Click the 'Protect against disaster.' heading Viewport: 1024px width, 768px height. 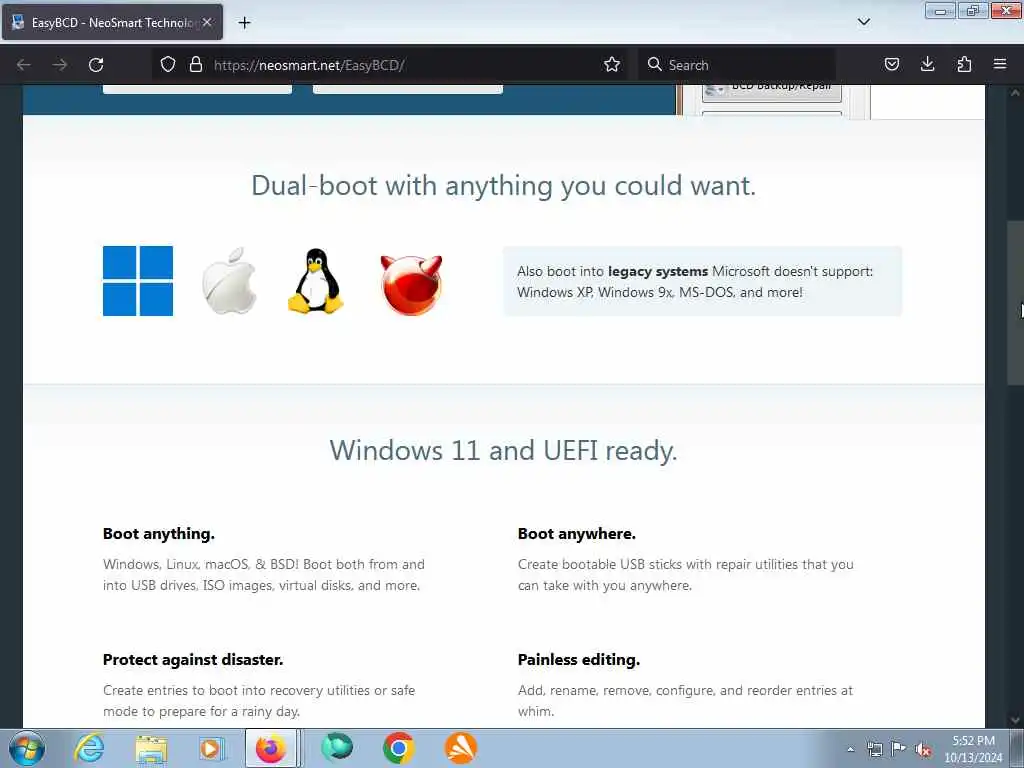click(193, 660)
